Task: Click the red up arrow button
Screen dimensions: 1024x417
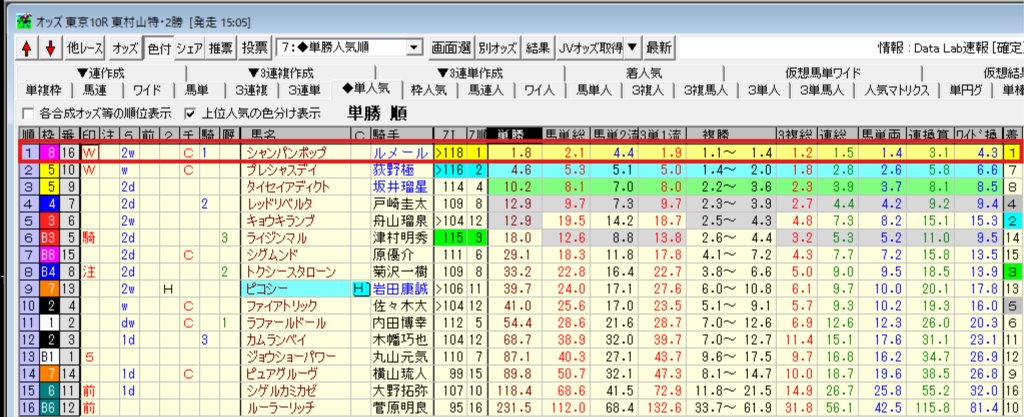Action: (27, 47)
